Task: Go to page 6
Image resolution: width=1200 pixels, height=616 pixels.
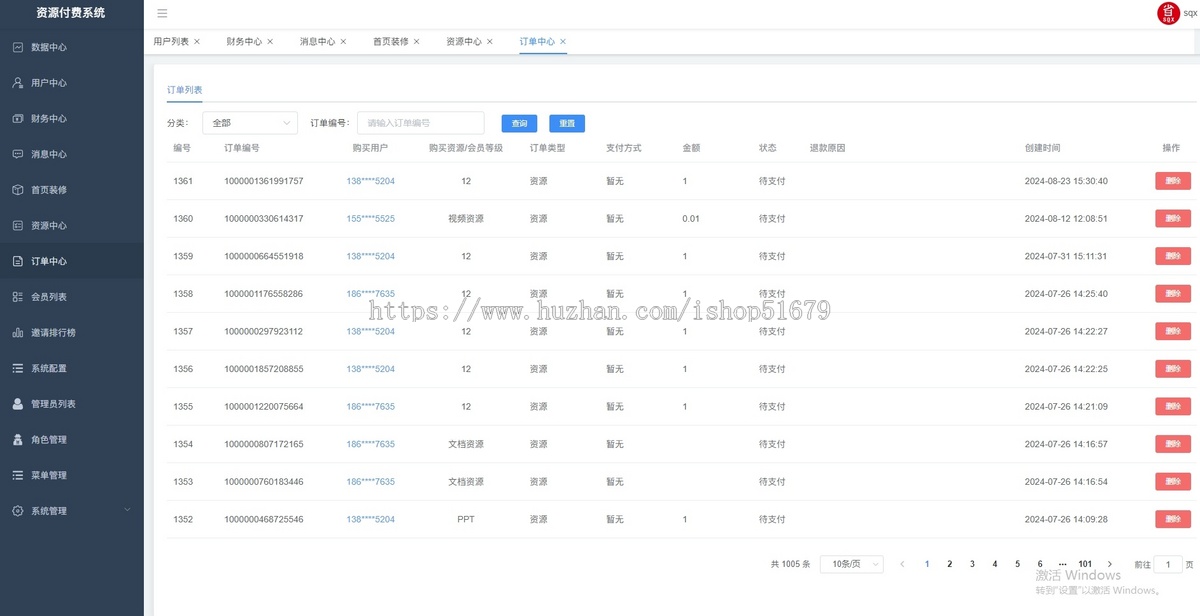Action: 1040,564
